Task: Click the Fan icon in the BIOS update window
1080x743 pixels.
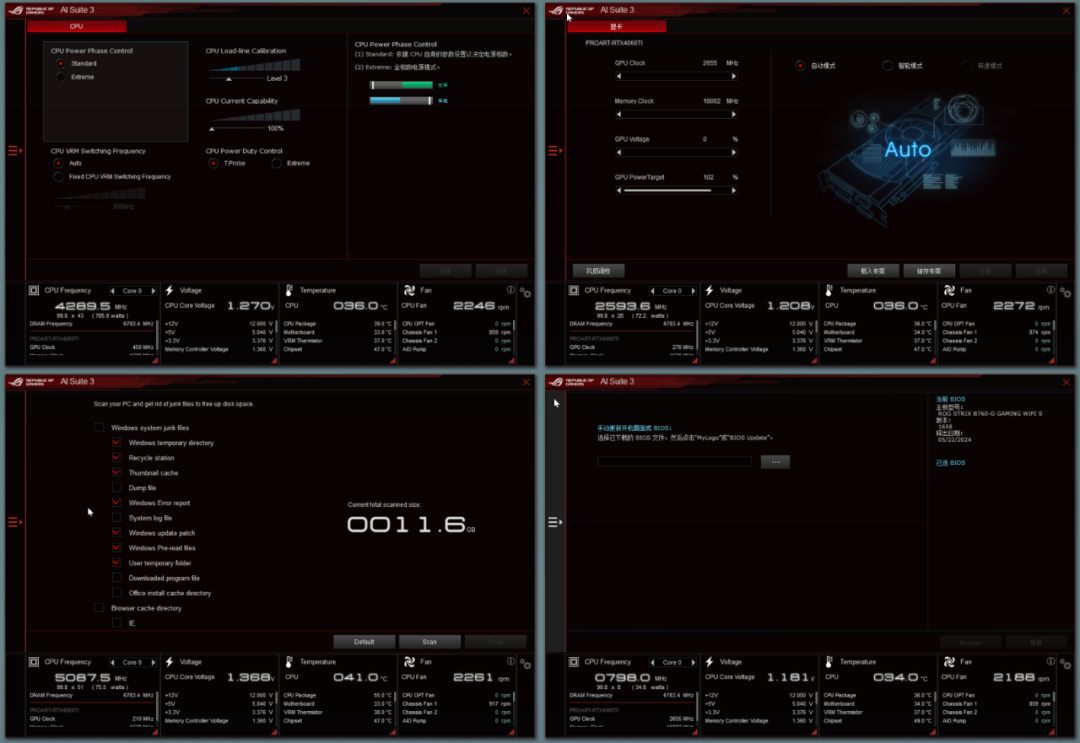Action: tap(949, 662)
